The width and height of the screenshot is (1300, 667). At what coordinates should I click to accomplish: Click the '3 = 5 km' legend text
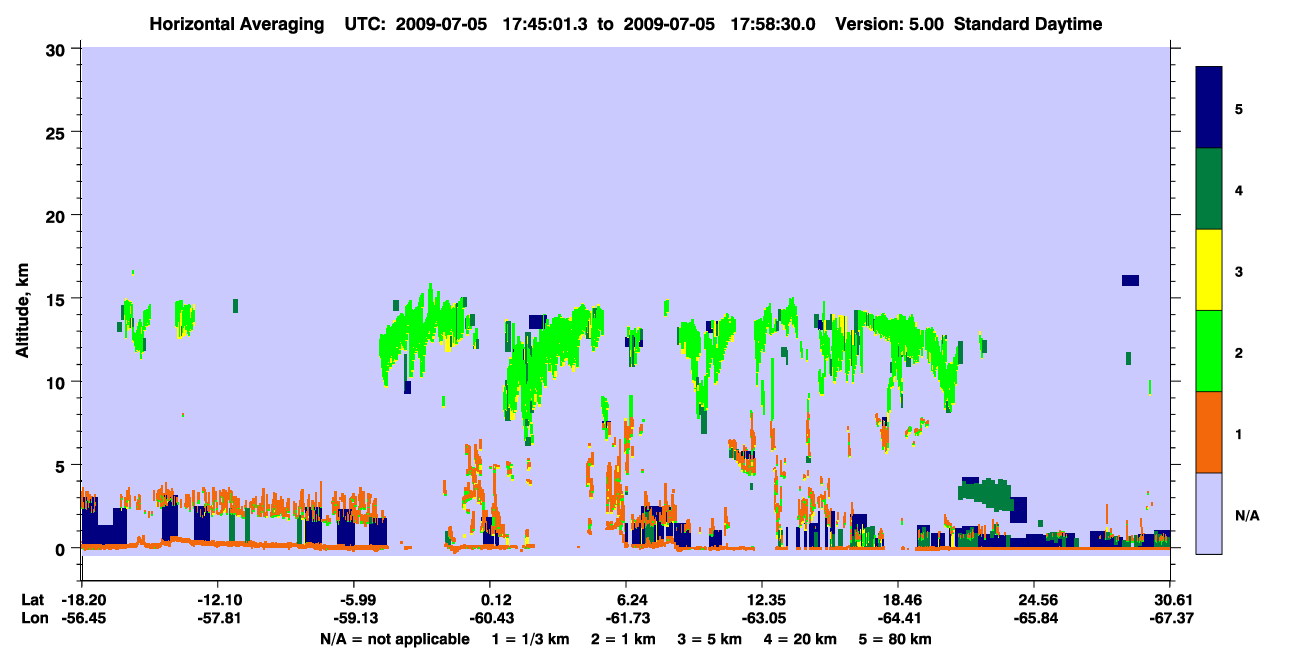pos(710,638)
